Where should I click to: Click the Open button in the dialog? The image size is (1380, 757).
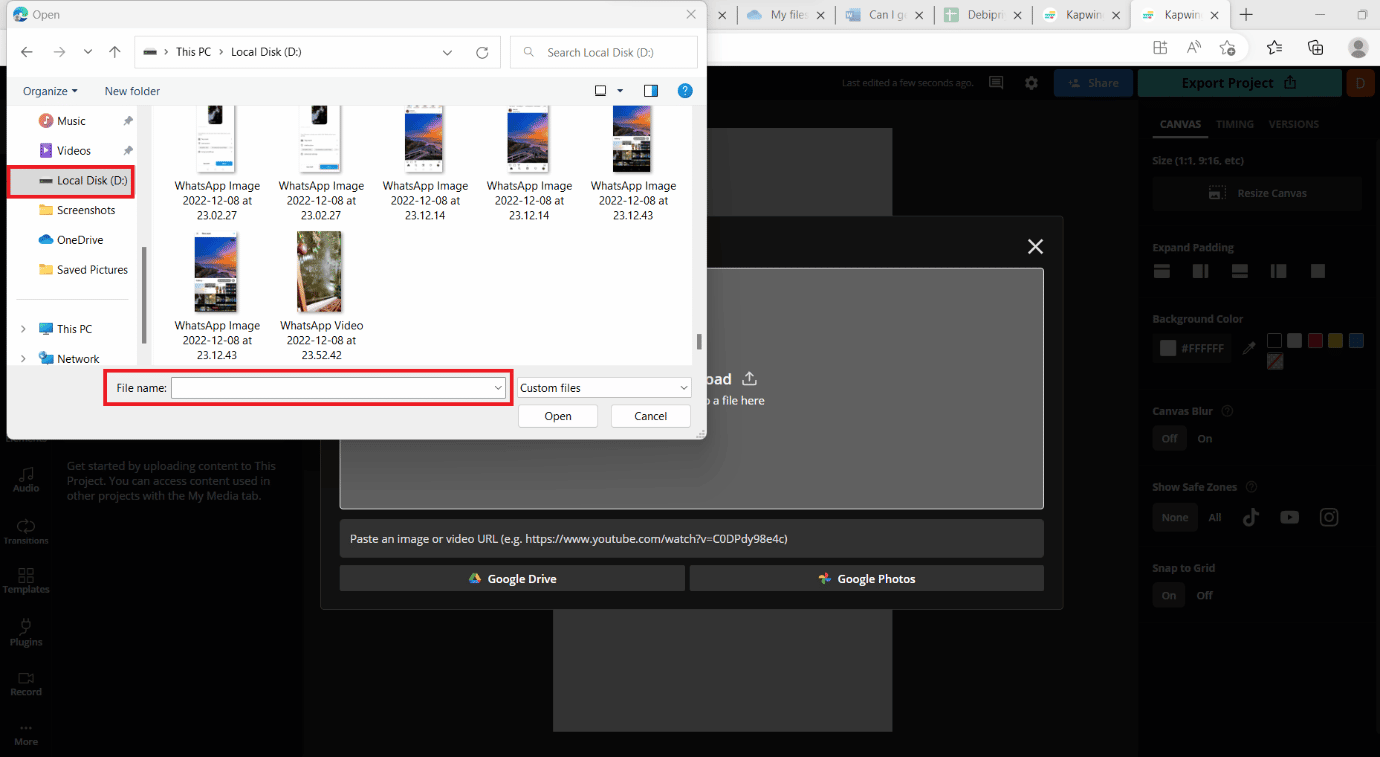point(558,416)
